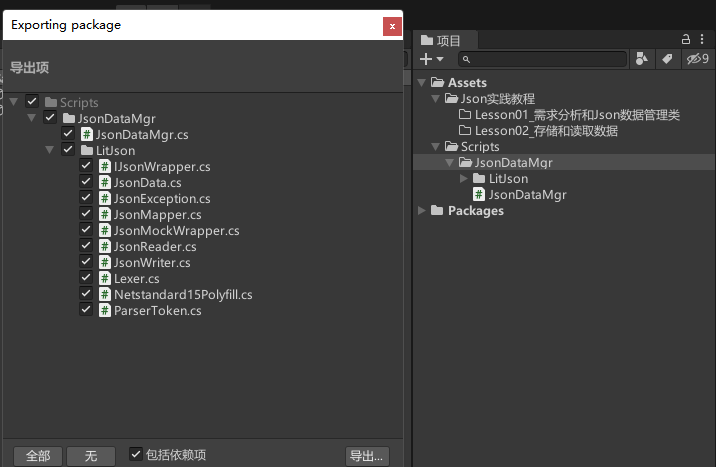
Task: Click the Lesson01 folder icon
Action: click(465, 115)
